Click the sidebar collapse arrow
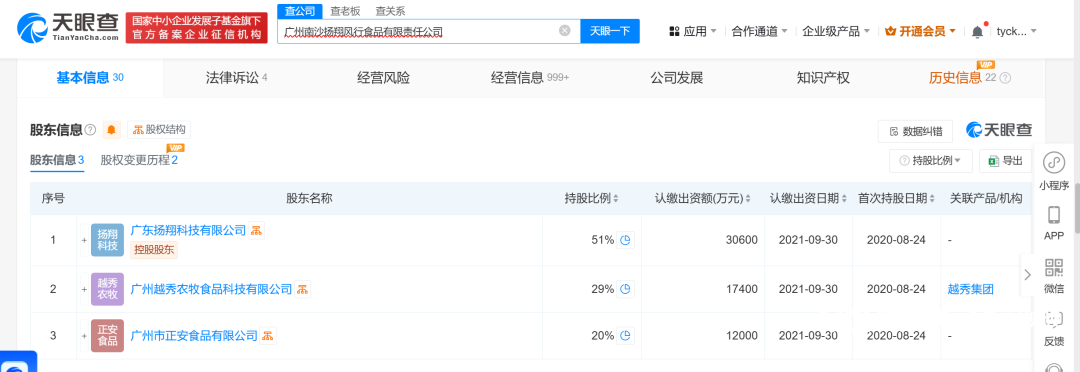The width and height of the screenshot is (1080, 372). 1028,274
